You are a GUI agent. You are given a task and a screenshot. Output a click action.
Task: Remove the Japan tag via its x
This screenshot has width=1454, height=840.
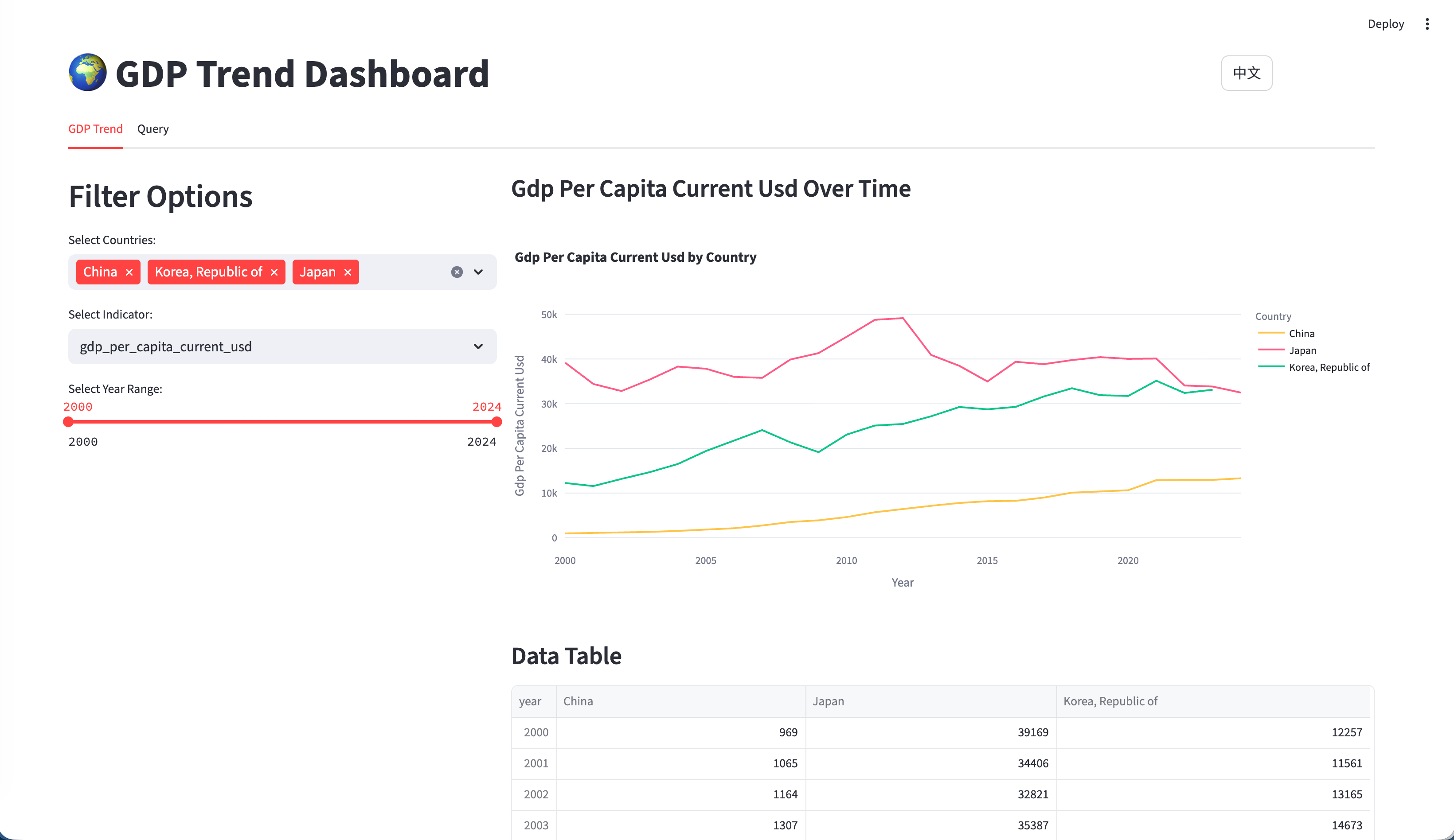click(348, 272)
